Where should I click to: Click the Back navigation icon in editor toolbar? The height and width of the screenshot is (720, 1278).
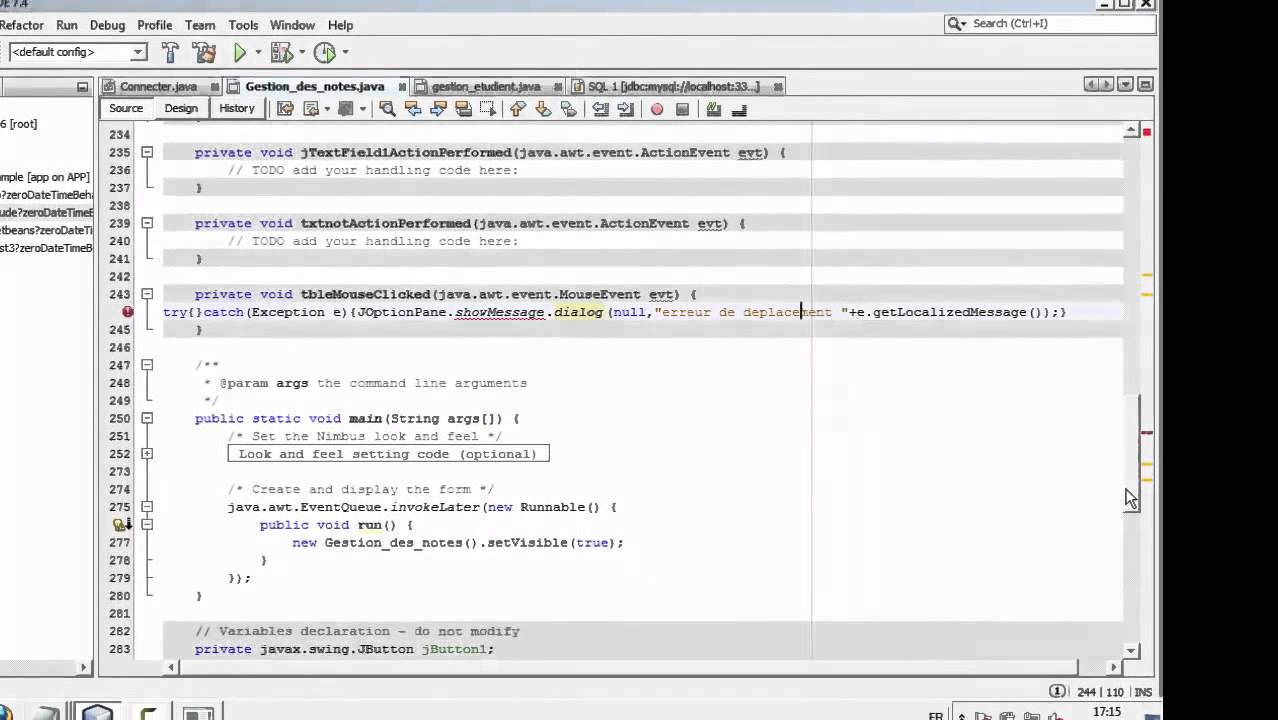pyautogui.click(x=311, y=109)
